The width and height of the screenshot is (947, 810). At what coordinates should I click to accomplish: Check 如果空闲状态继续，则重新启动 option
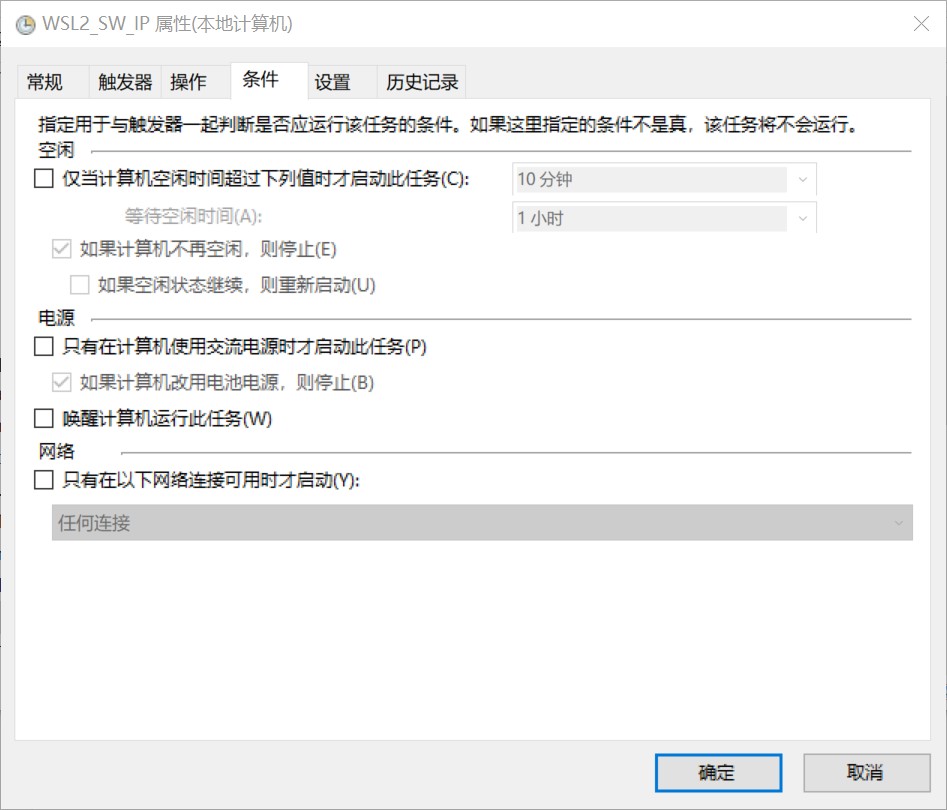80,284
